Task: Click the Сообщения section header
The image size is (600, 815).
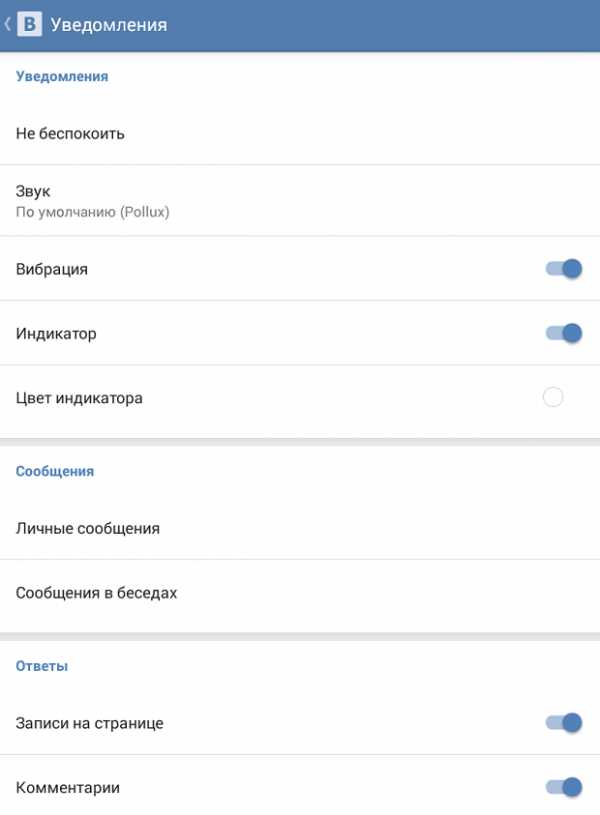Action: click(55, 471)
